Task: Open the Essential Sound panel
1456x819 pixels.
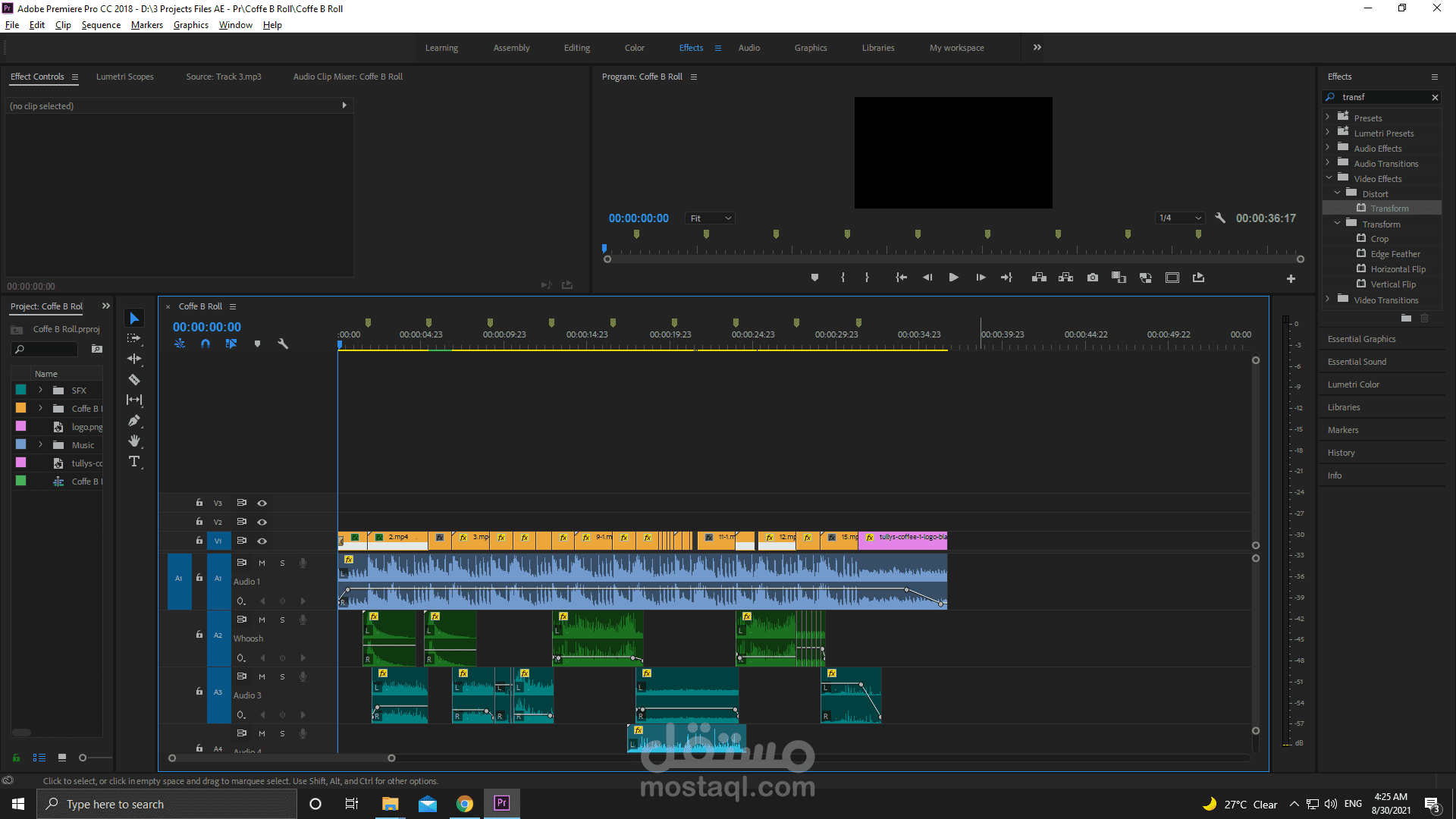Action: tap(1357, 362)
